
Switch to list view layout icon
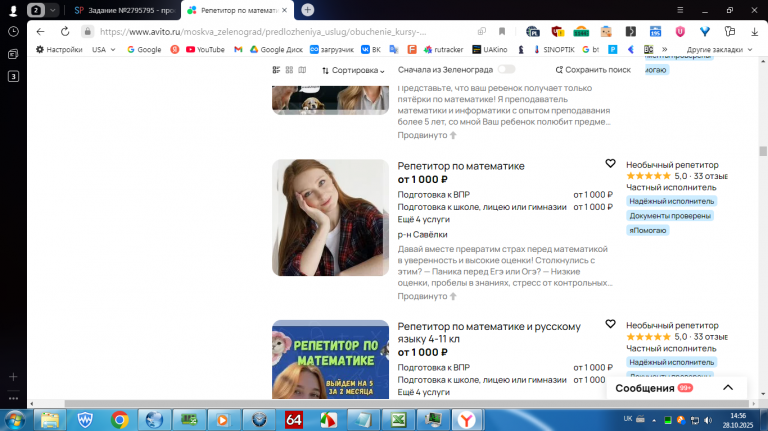(x=276, y=70)
